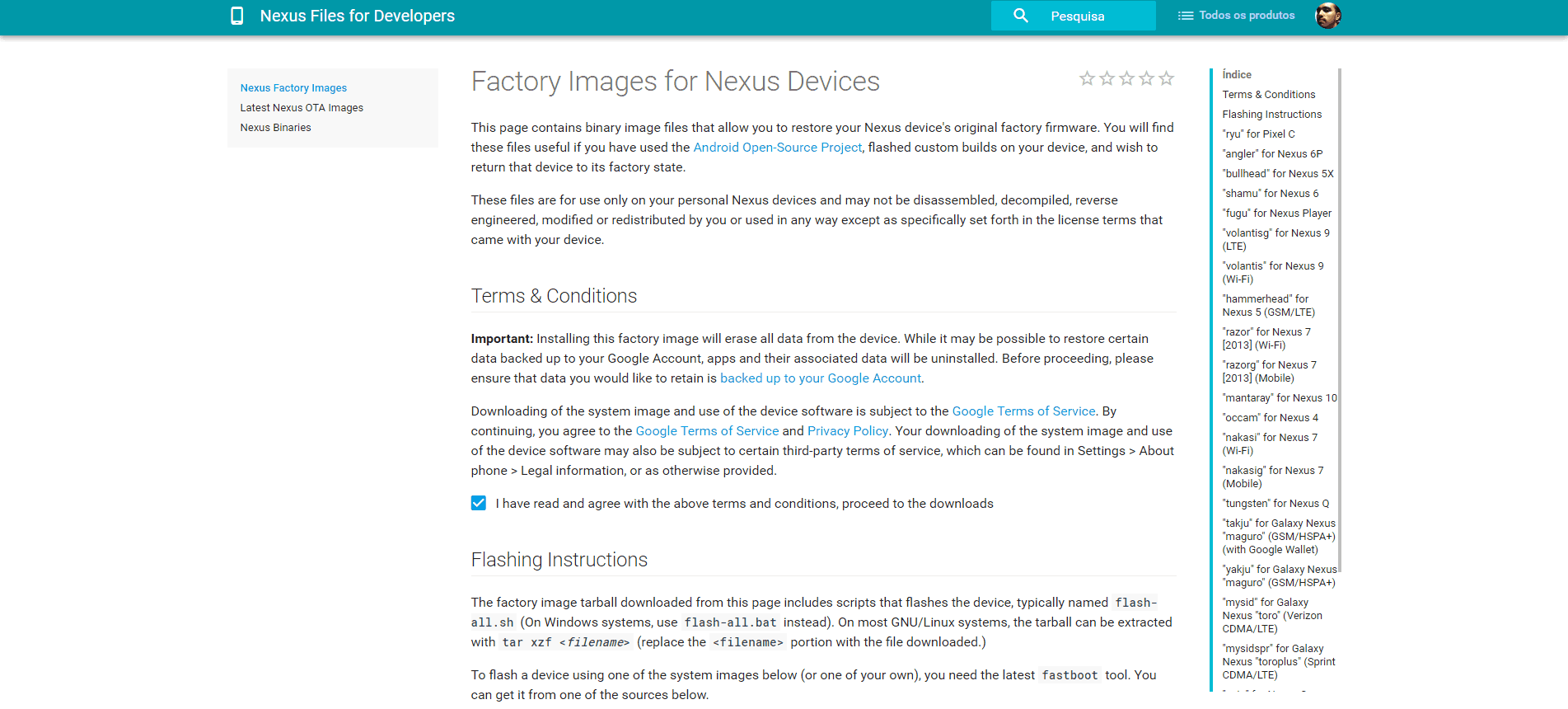1568x709 pixels.
Task: Click the phone device logo icon
Action: coord(236,16)
